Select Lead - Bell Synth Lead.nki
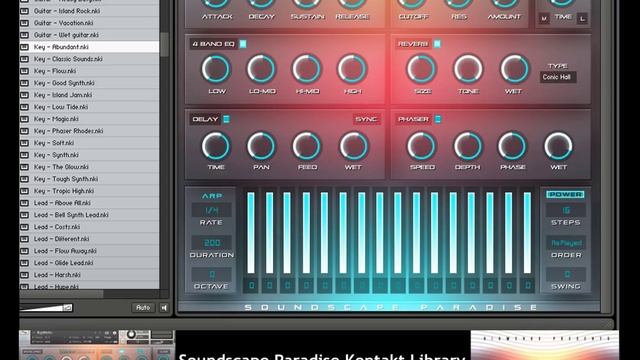Viewport: 640px width, 360px height. point(89,215)
